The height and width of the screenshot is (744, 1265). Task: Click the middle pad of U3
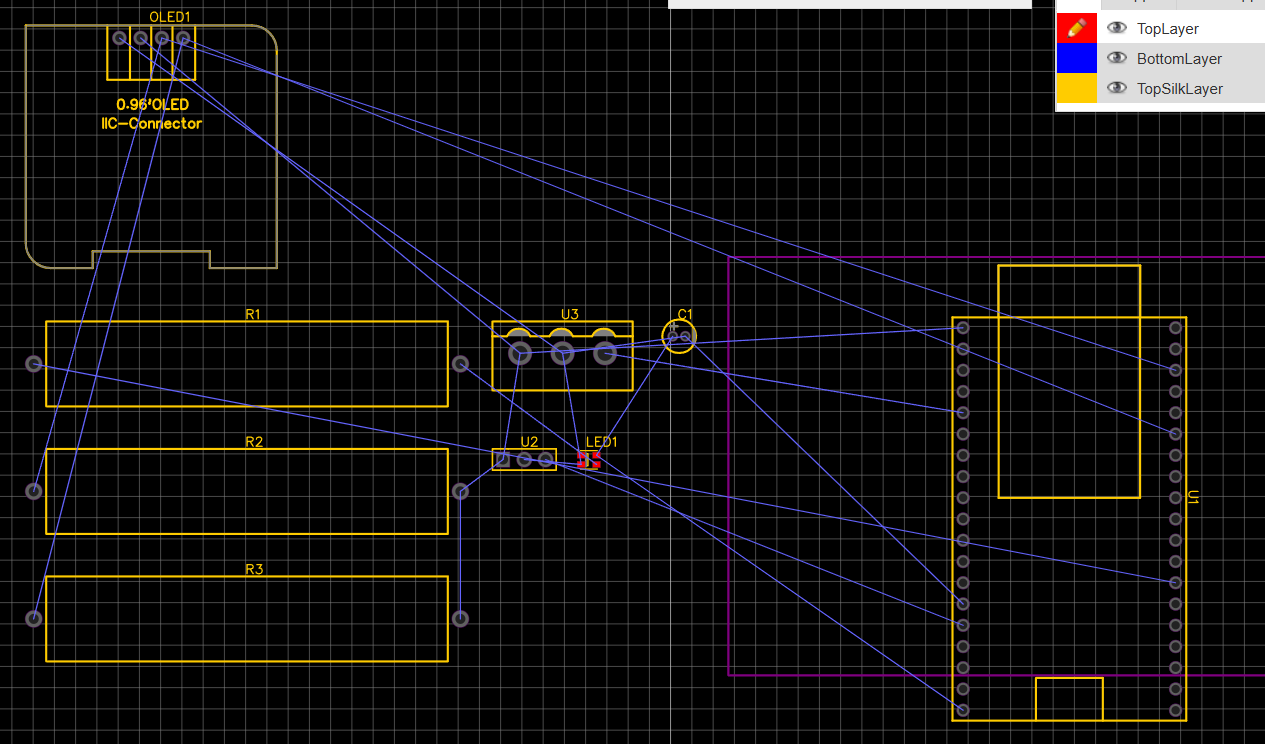(x=563, y=352)
